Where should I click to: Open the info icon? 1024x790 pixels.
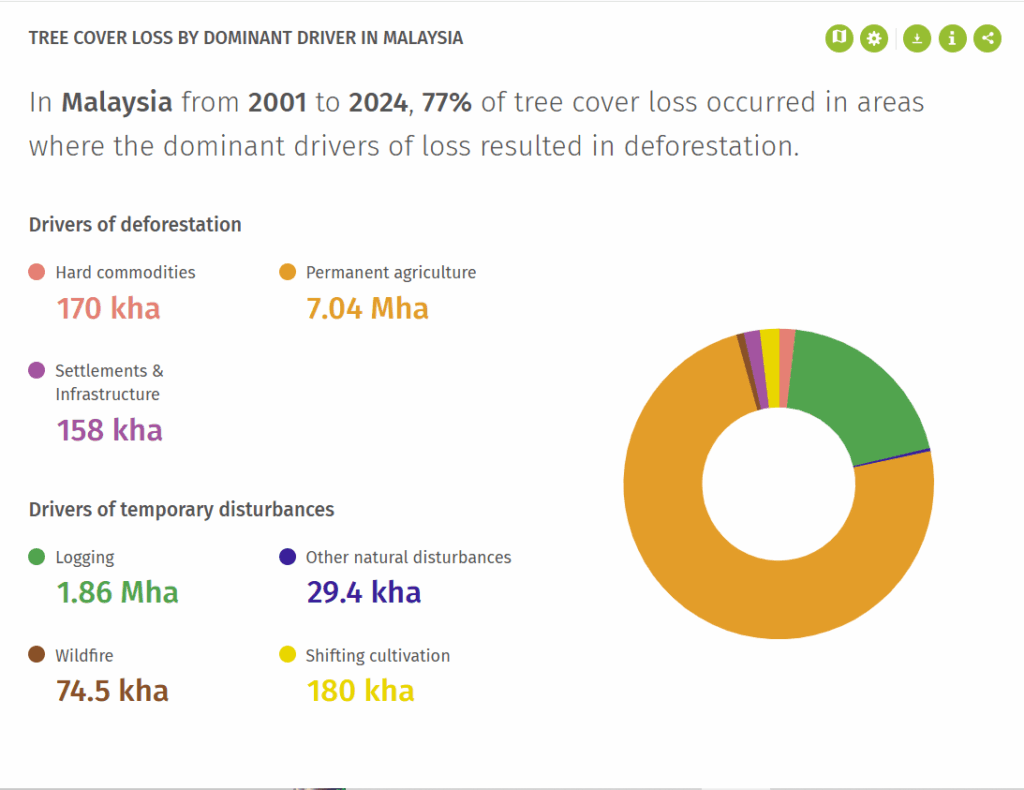pyautogui.click(x=952, y=38)
